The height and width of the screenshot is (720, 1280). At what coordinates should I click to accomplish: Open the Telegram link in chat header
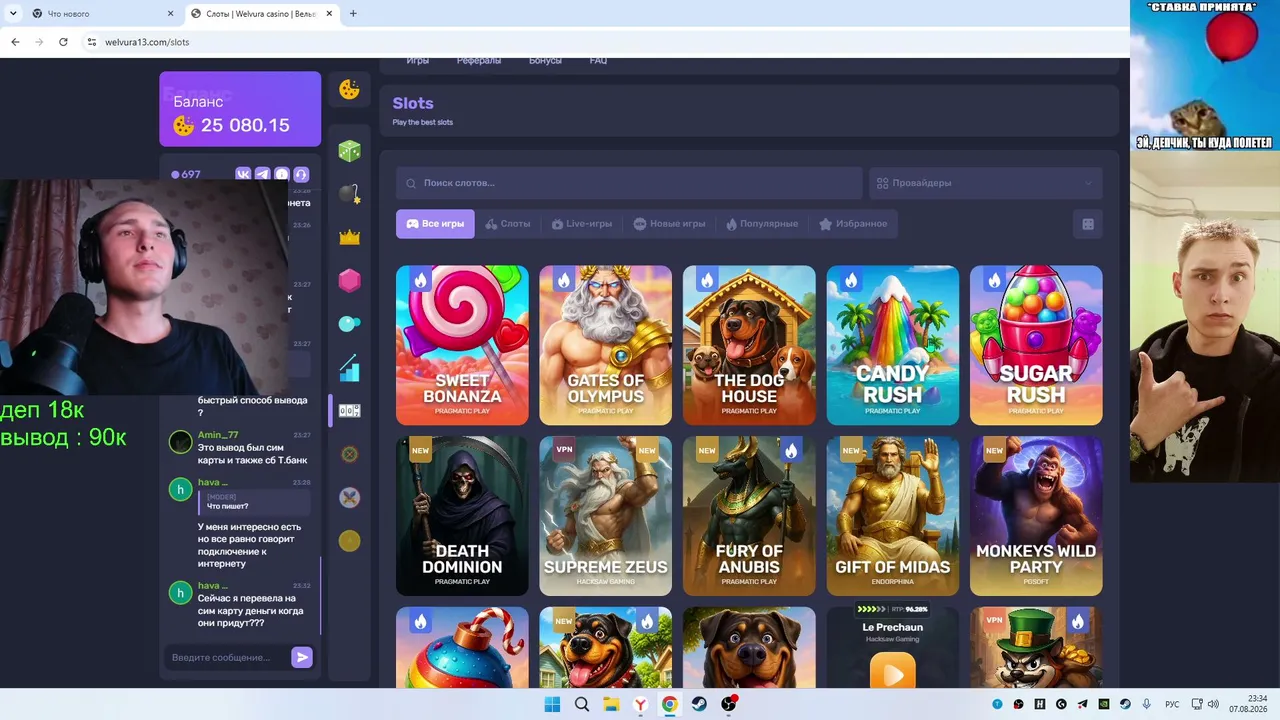click(262, 174)
